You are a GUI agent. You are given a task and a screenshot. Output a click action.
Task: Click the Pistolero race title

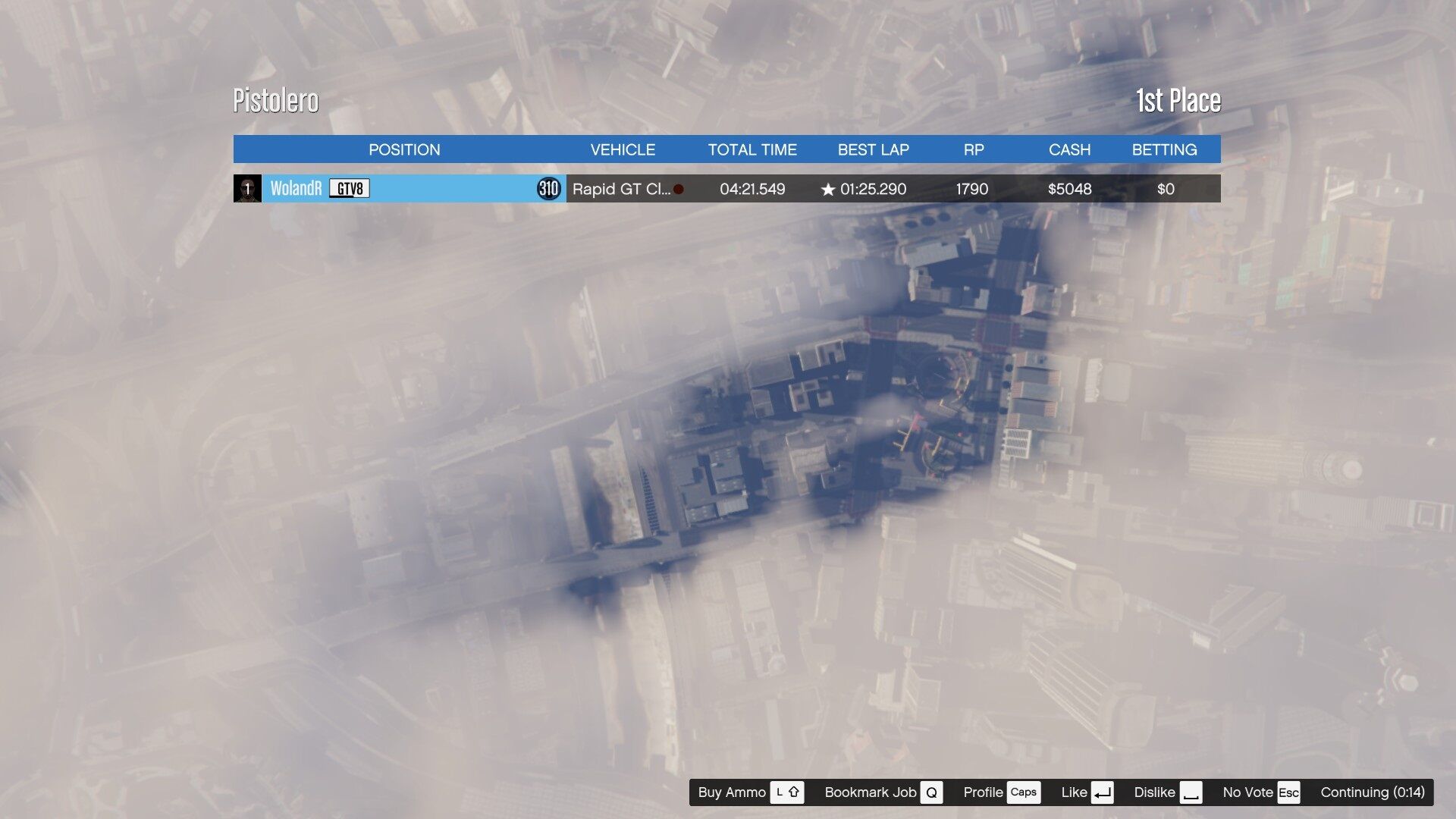click(x=275, y=100)
